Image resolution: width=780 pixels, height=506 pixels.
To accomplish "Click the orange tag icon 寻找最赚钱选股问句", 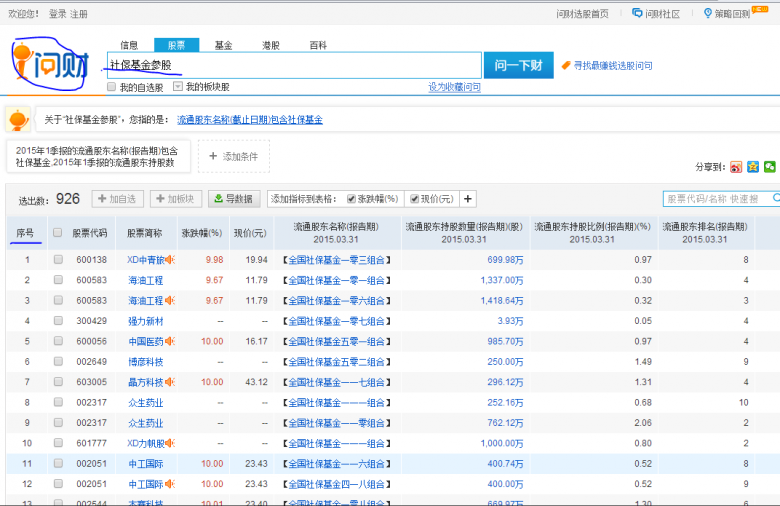I will (x=566, y=66).
